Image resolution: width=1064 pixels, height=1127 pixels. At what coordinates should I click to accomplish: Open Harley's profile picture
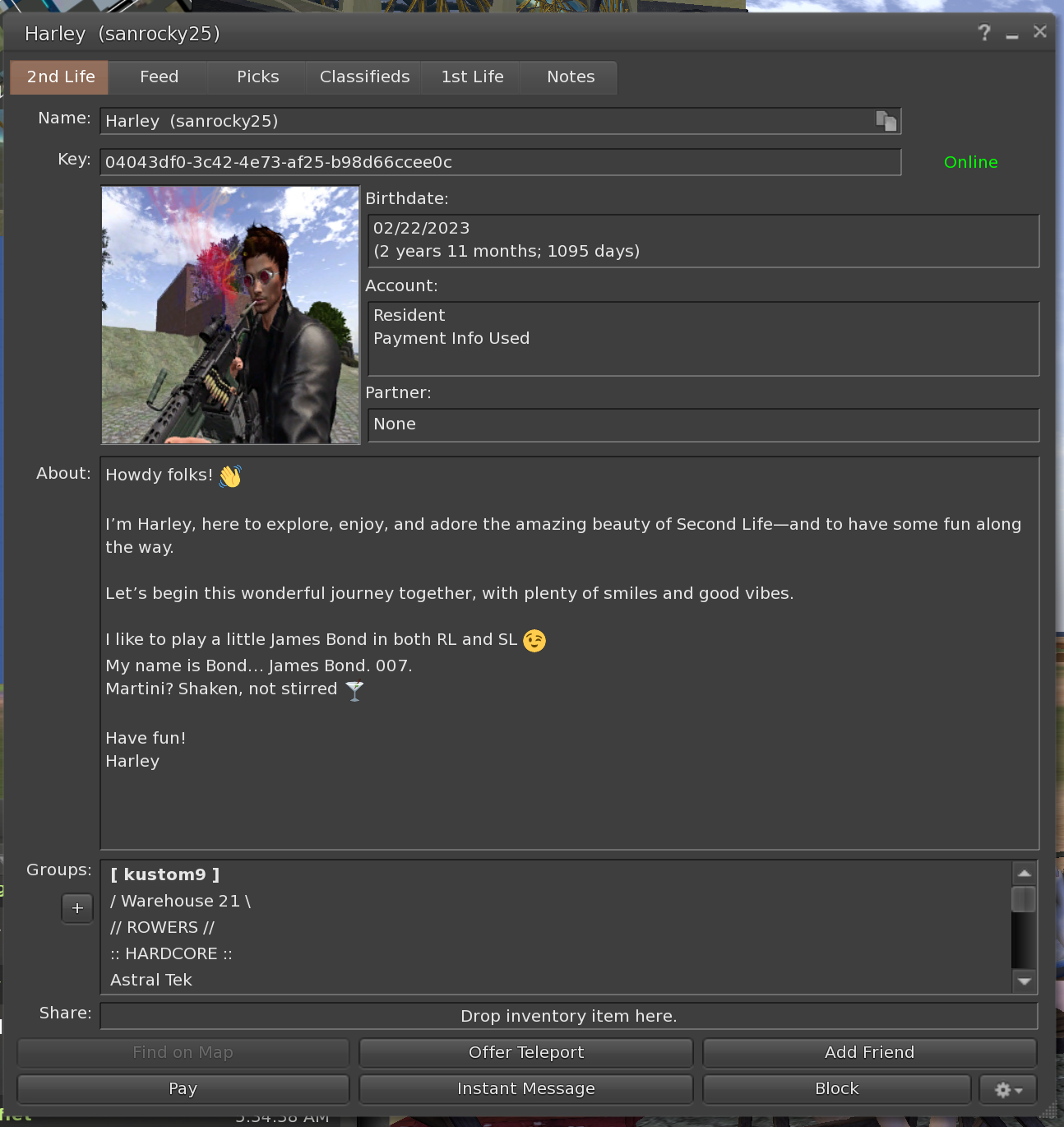coord(230,315)
